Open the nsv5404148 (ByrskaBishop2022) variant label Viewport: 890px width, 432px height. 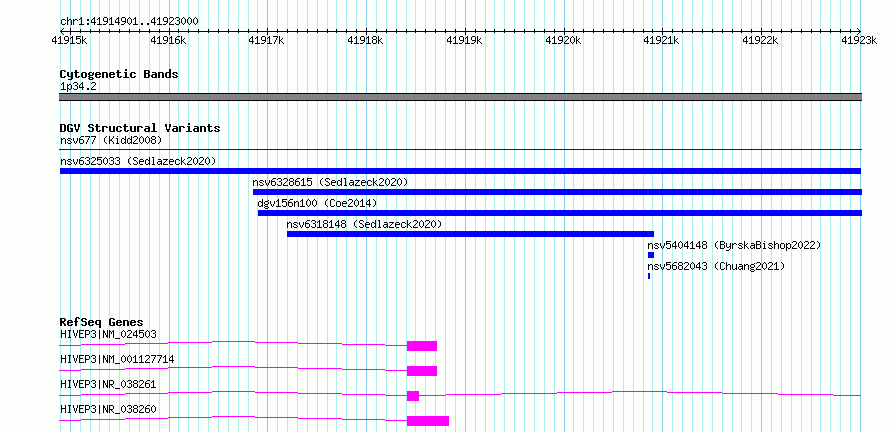[x=734, y=245]
